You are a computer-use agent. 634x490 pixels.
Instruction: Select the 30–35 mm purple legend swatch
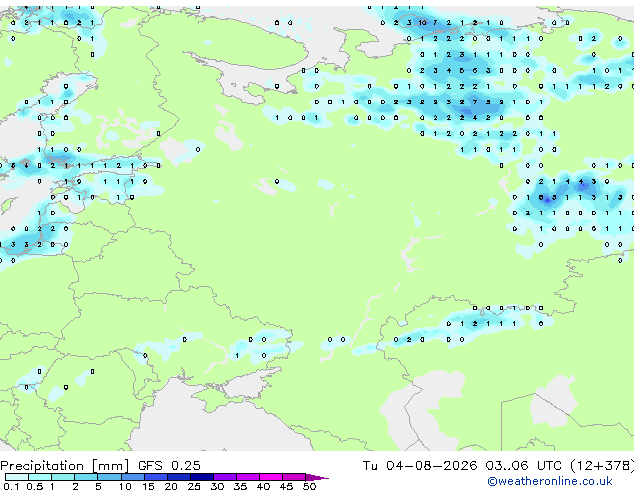tap(225, 477)
